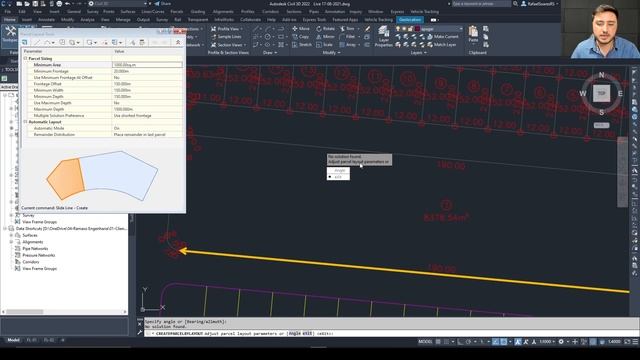The height and width of the screenshot is (360, 640).
Task: Expand the Draw panel flyout
Action: 270,53
